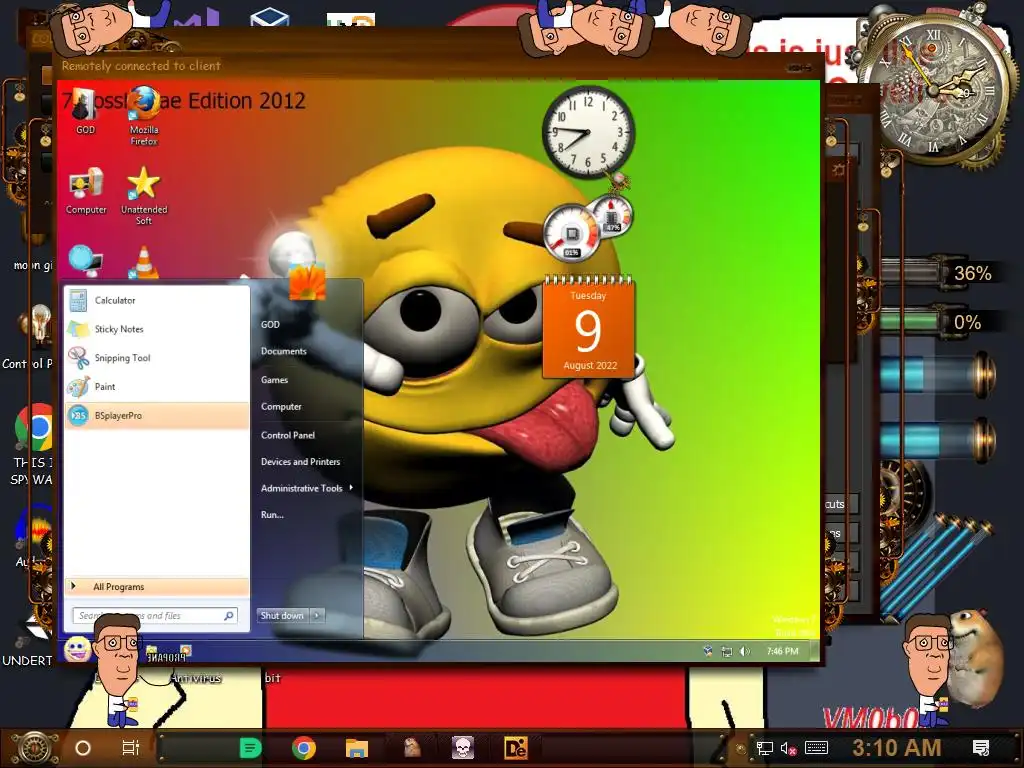Open Mozilla Firefox desktop shortcut

click(144, 116)
